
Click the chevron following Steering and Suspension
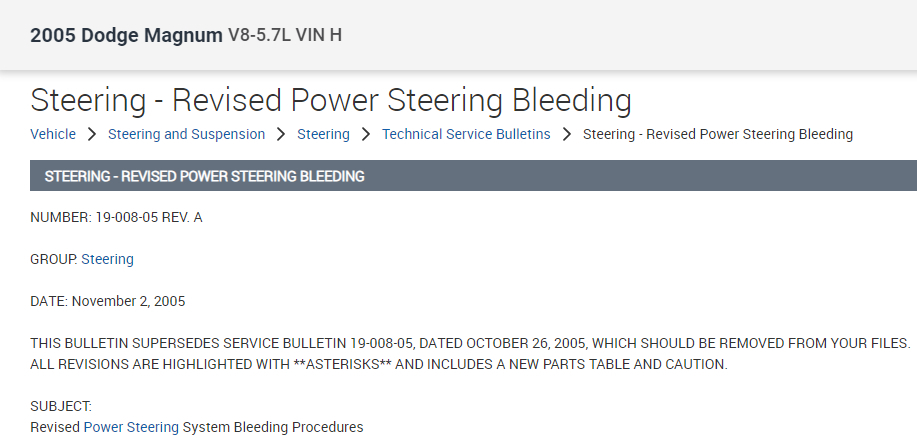pyautogui.click(x=281, y=134)
